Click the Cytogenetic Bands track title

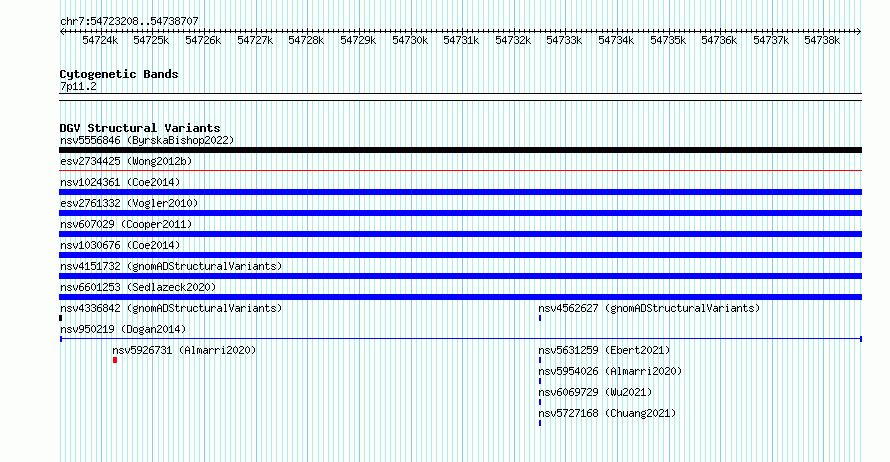point(119,74)
